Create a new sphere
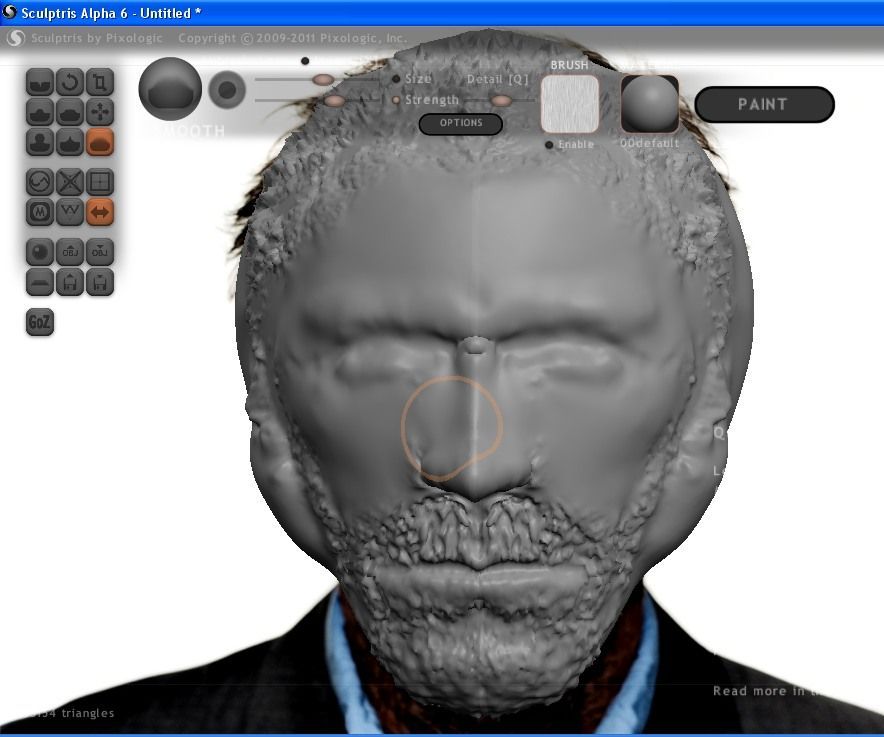884x737 pixels. (x=38, y=251)
